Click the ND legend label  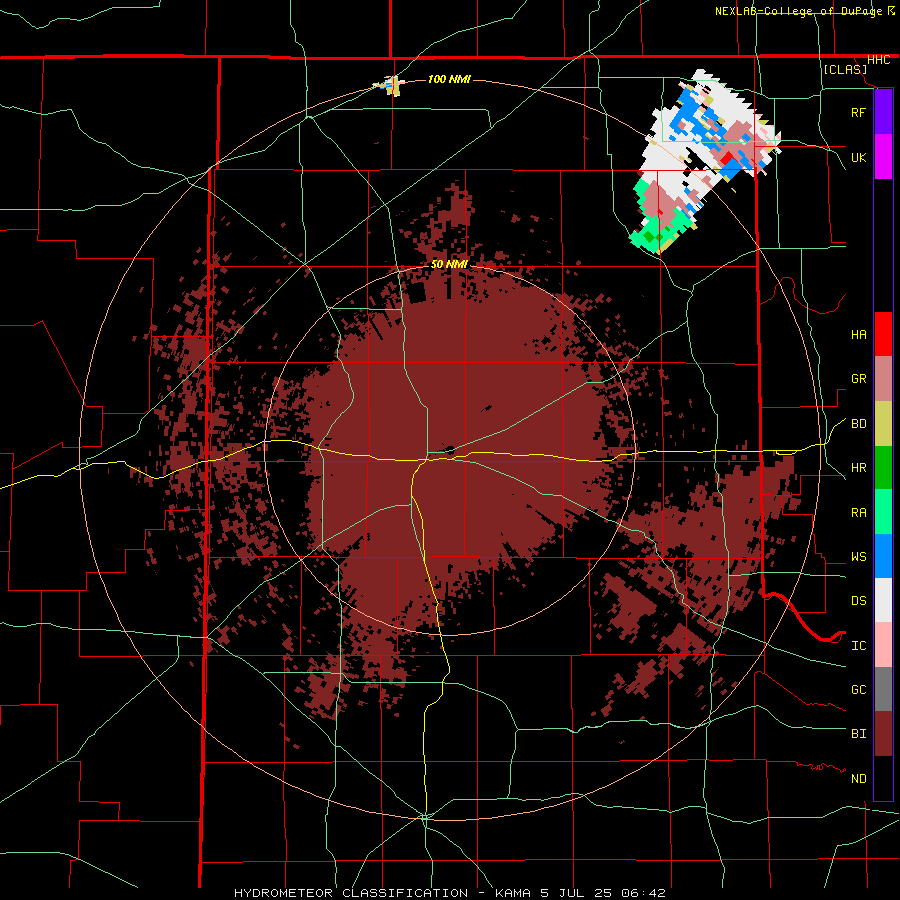[858, 779]
